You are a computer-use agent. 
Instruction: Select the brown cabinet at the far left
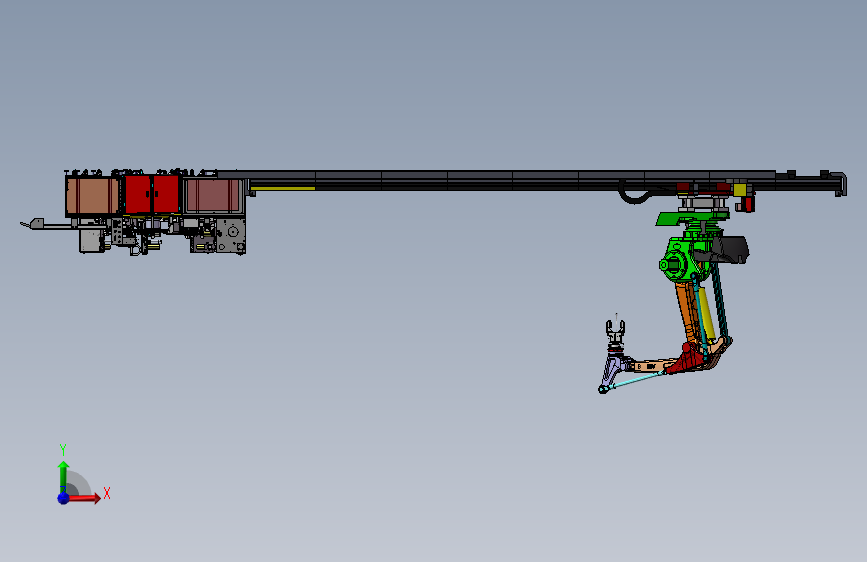coord(92,195)
